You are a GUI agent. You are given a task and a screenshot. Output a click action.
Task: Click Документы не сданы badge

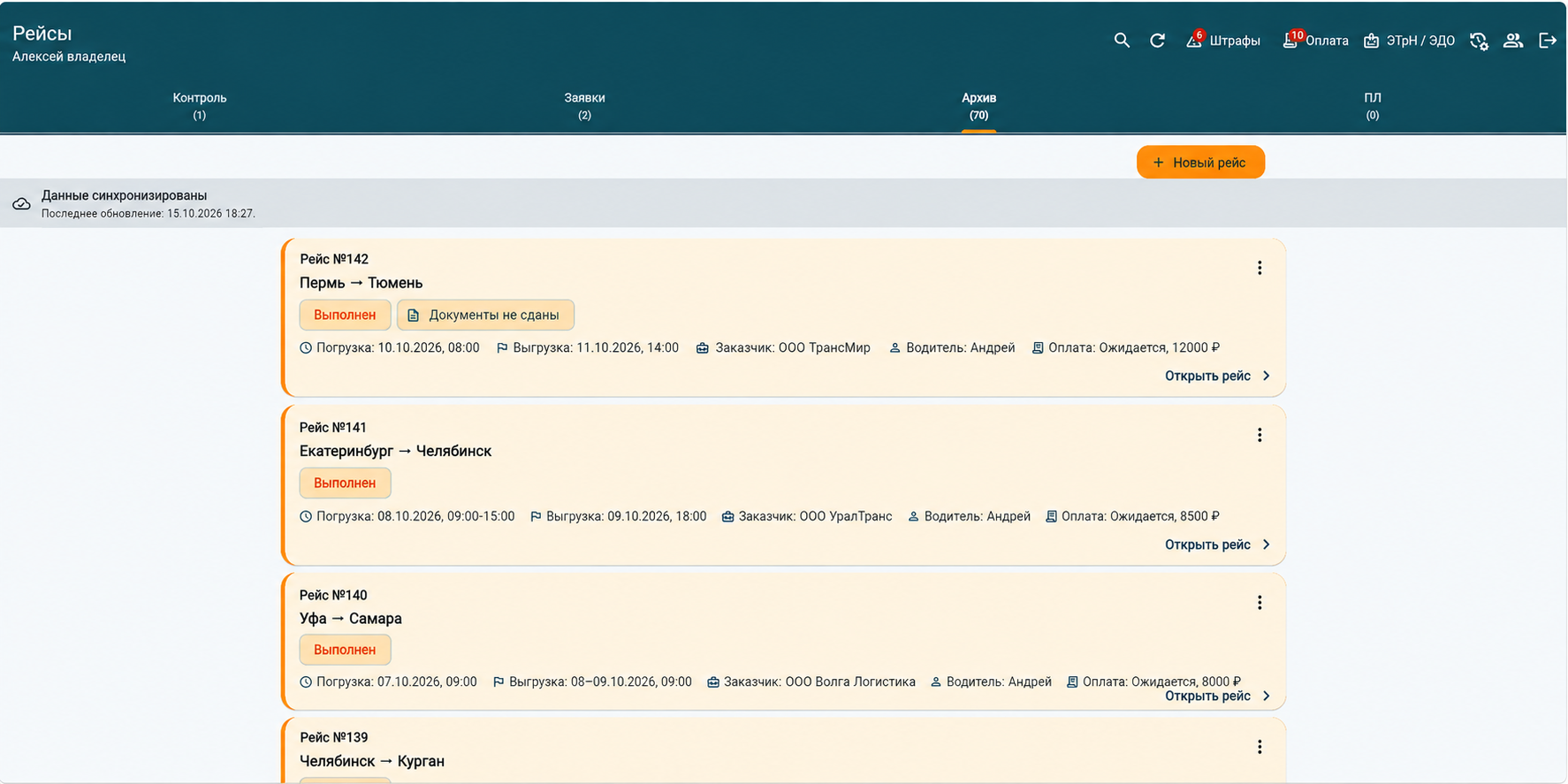tap(485, 315)
